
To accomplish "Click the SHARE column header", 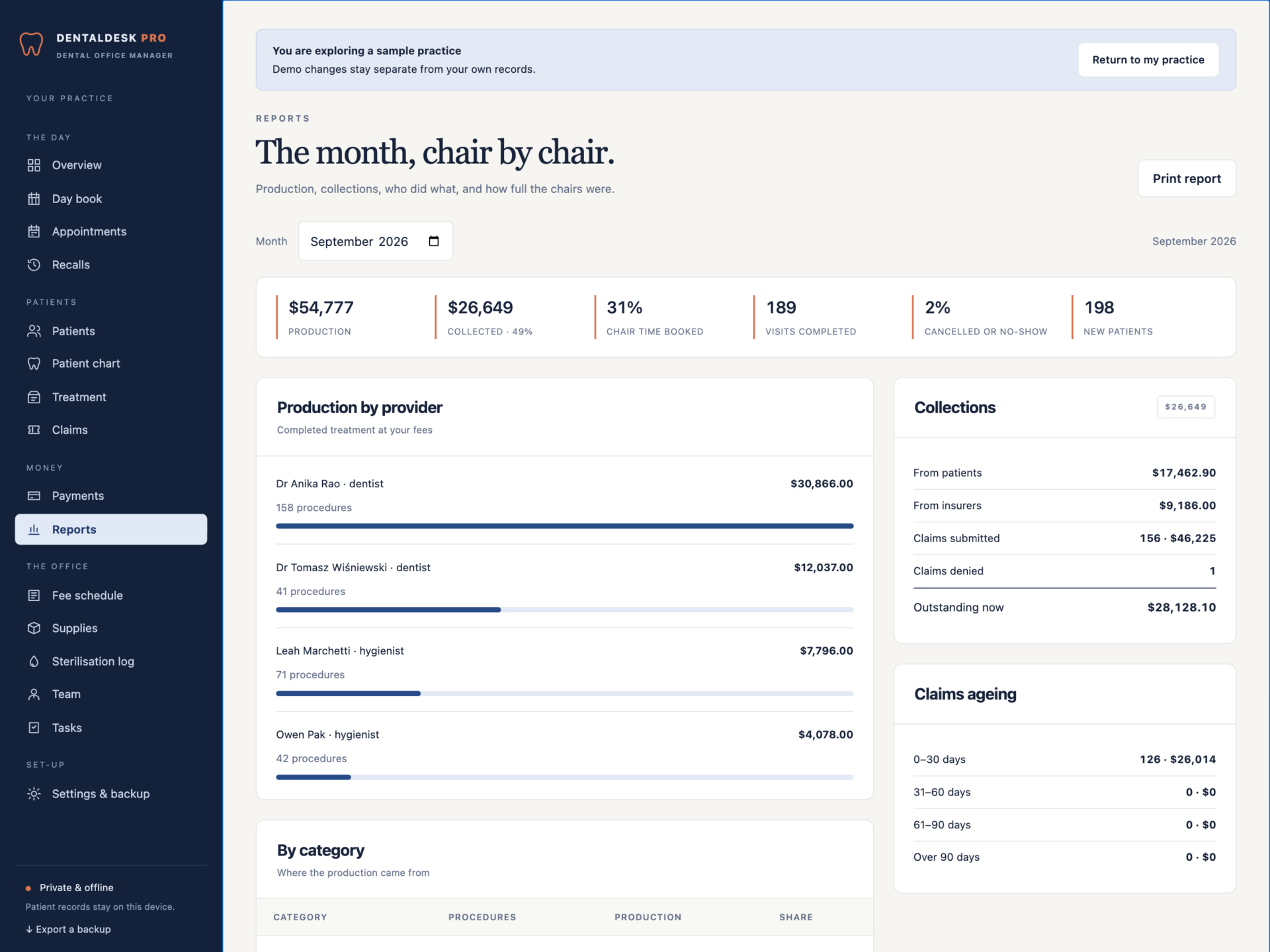I will tap(796, 917).
